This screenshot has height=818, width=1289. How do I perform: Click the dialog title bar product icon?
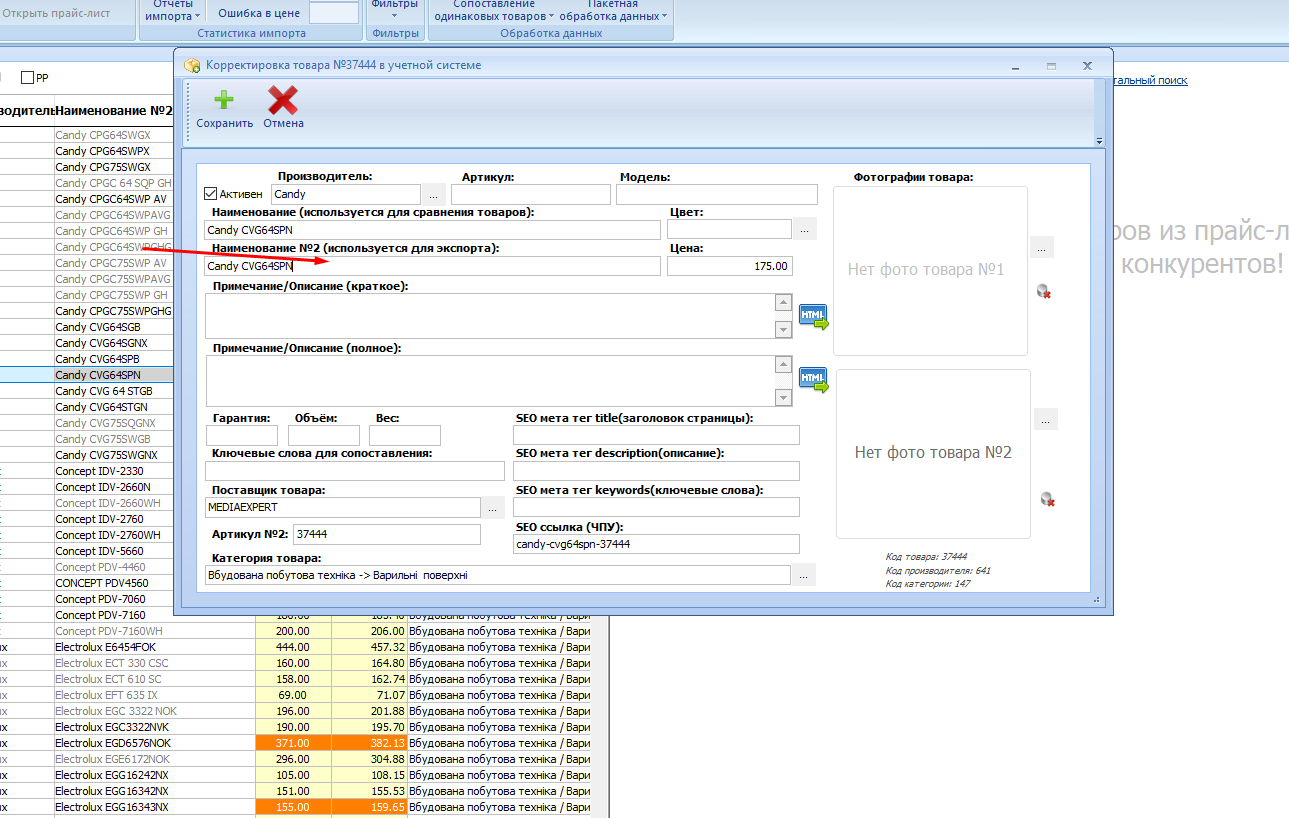192,65
